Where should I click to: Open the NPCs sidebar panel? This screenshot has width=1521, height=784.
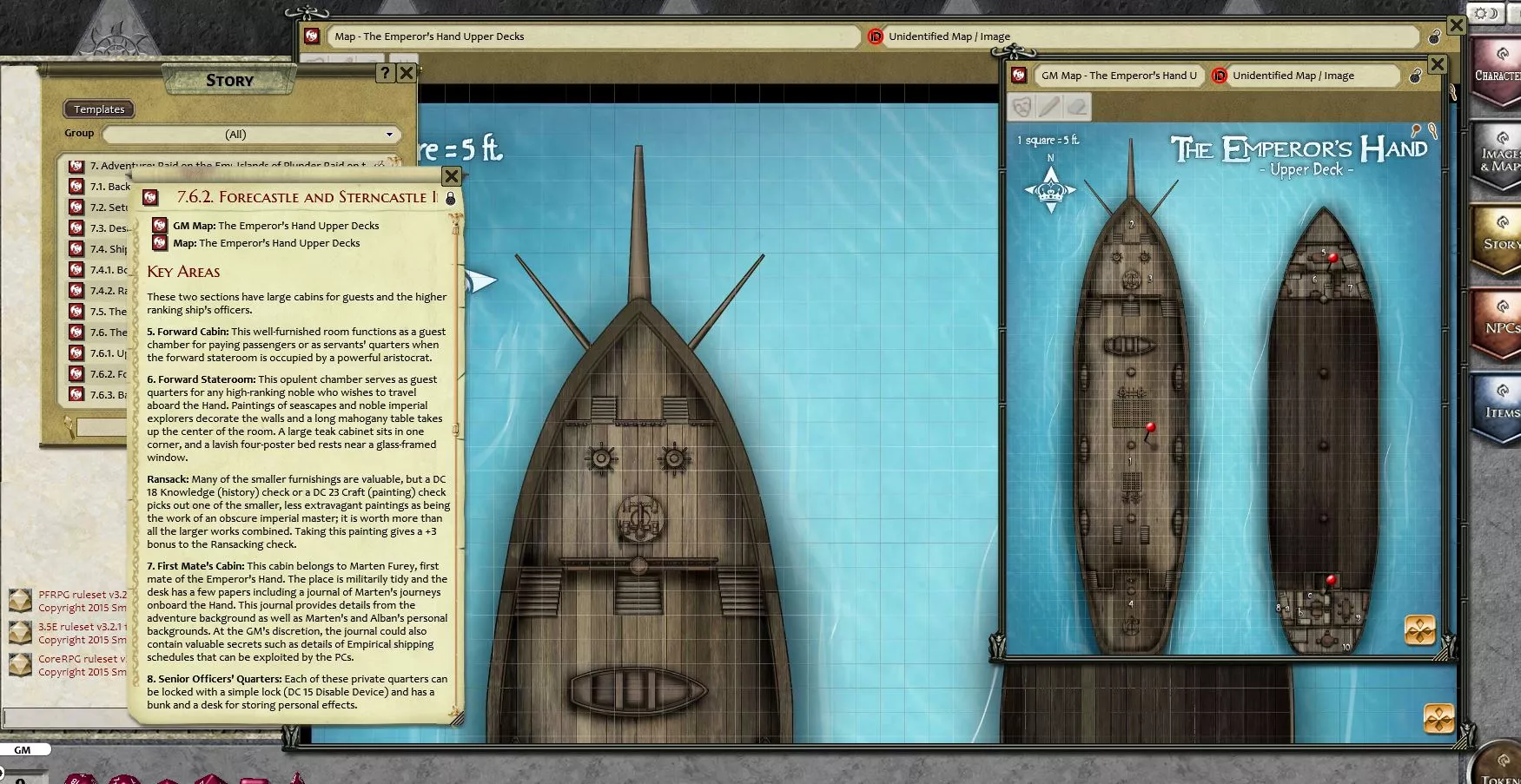(1498, 325)
